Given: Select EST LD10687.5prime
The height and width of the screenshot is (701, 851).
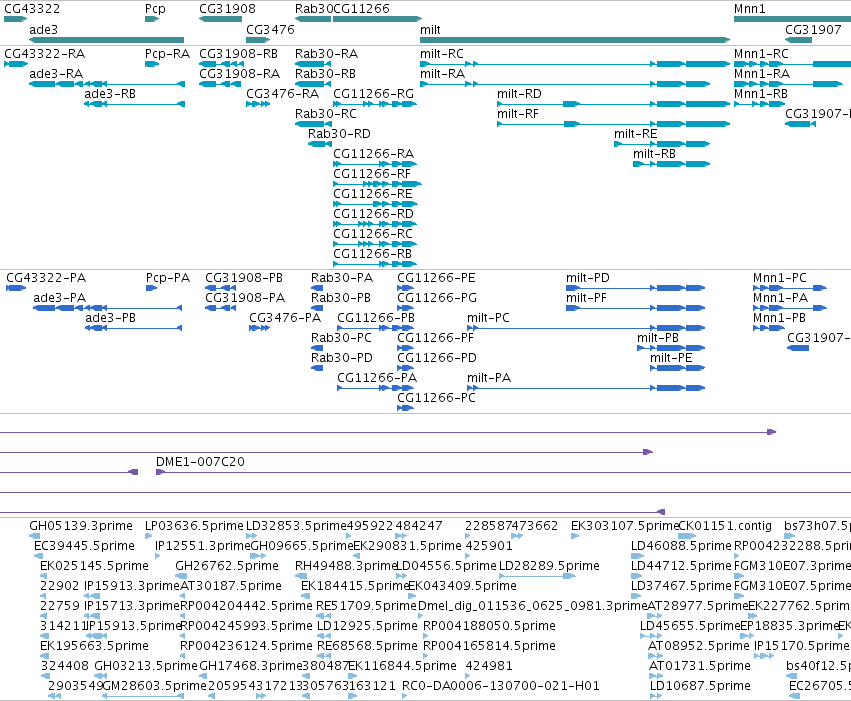Looking at the screenshot, I should (x=656, y=697).
